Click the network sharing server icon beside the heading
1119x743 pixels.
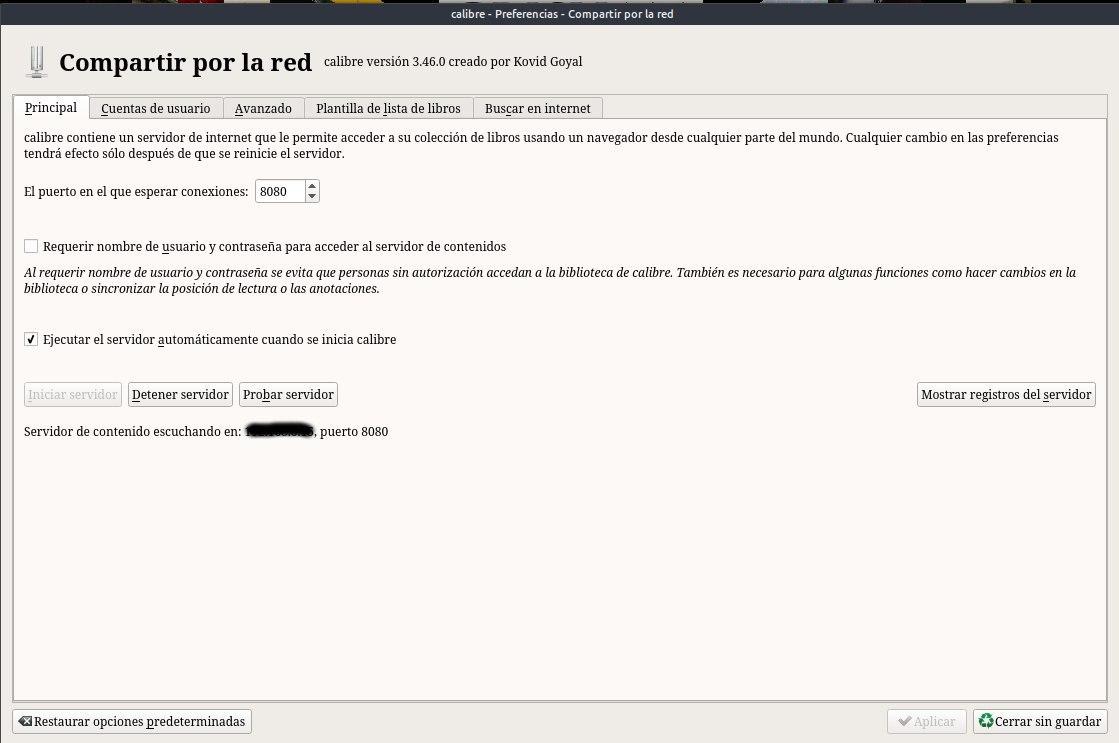pos(36,61)
